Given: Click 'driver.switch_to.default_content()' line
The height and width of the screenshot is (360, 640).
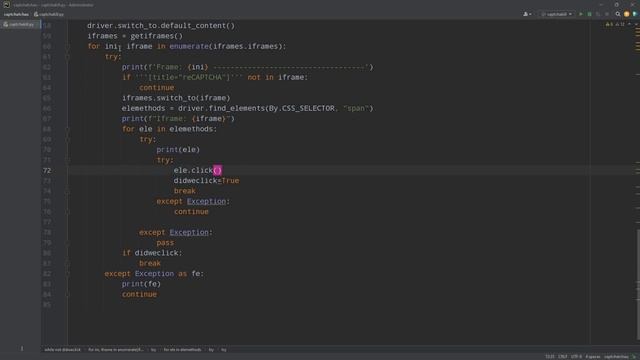Looking at the screenshot, I should 161,26.
